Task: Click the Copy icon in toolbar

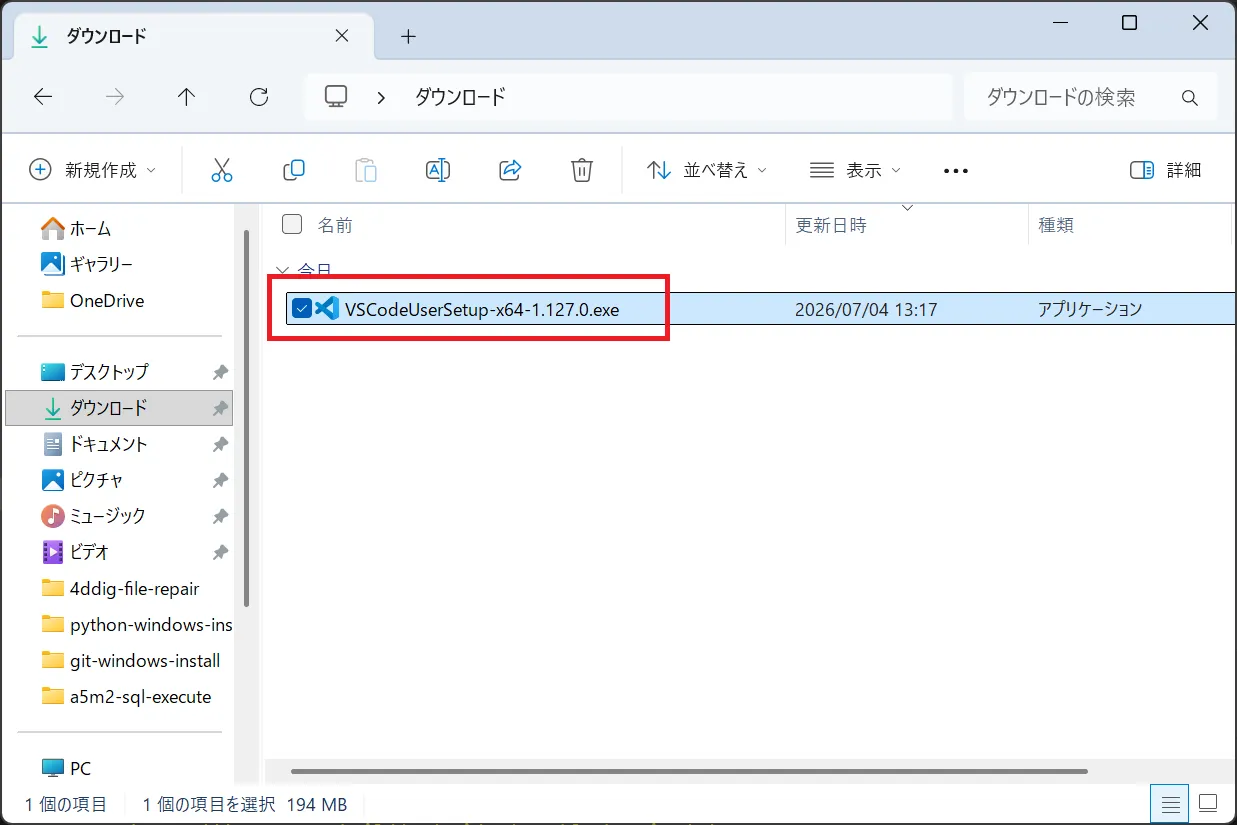Action: click(x=294, y=170)
